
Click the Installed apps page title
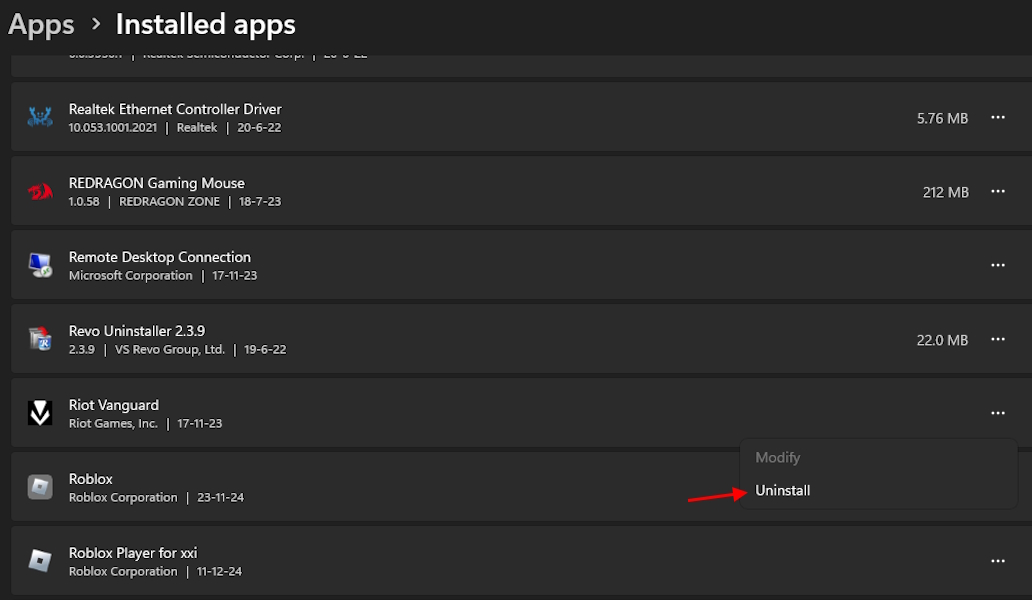[205, 24]
